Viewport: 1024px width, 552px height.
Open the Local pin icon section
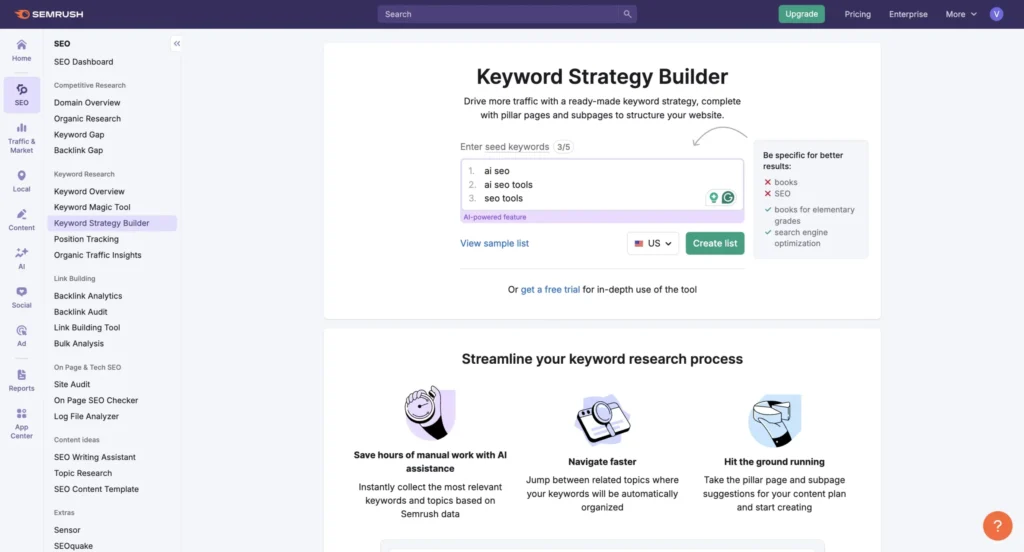pos(22,181)
